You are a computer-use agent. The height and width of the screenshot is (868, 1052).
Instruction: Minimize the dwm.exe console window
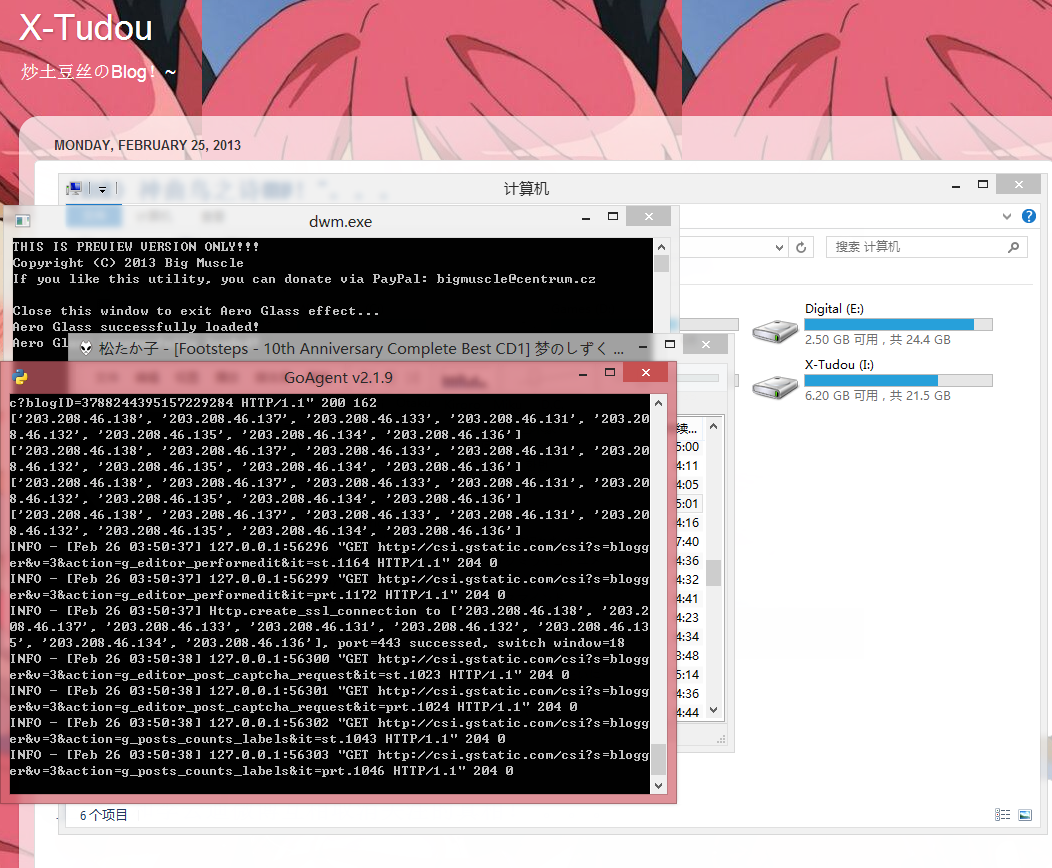[586, 217]
